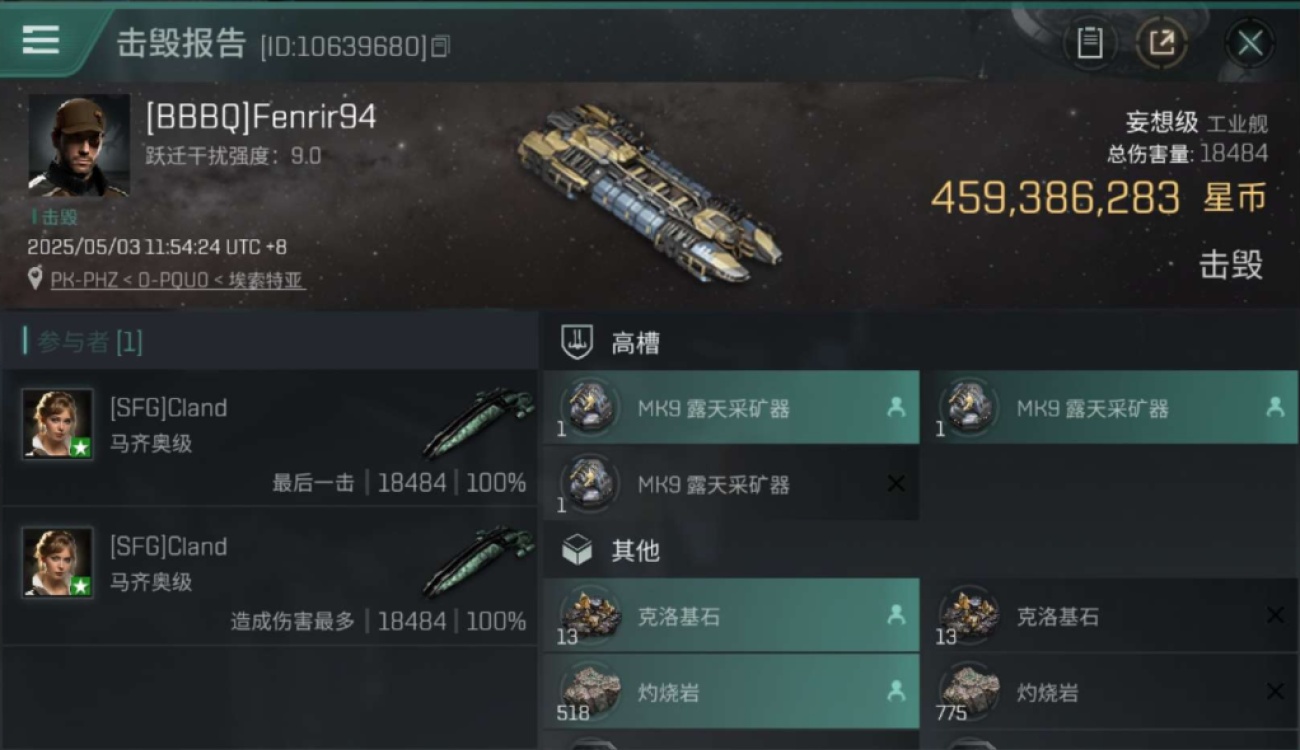Select destroyed 克洛基石 item with X
Screen dimensions: 1300x750
pyautogui.click(x=1109, y=616)
